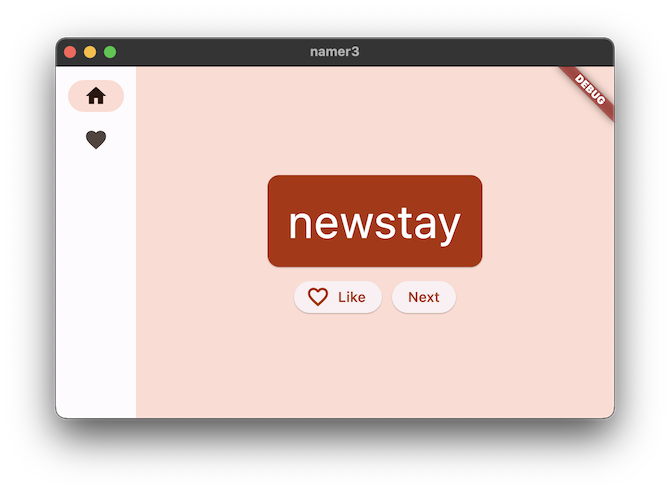Image resolution: width=670 pixels, height=492 pixels.
Task: Click the namer3 window title
Action: pos(334,52)
